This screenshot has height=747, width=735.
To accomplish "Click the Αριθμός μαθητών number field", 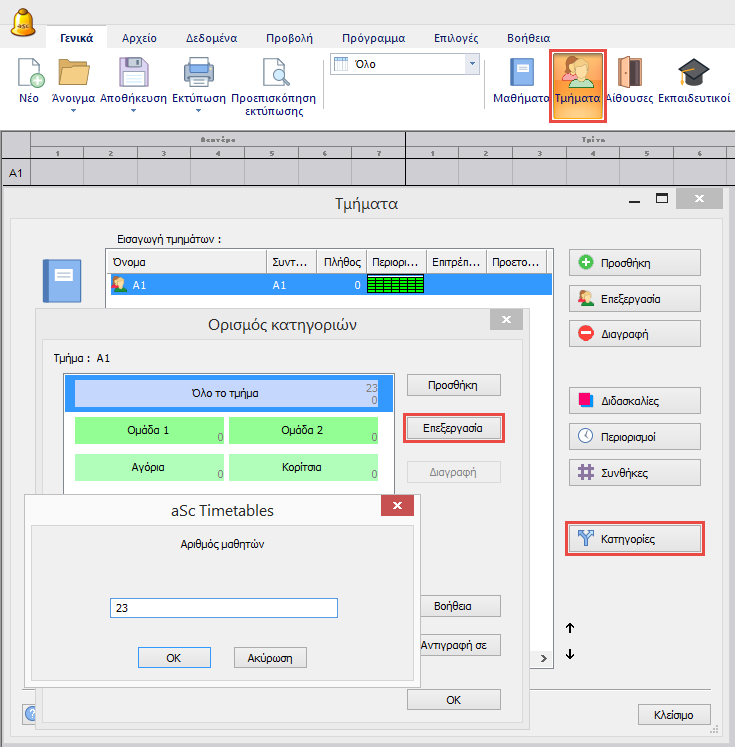I will click(x=224, y=608).
